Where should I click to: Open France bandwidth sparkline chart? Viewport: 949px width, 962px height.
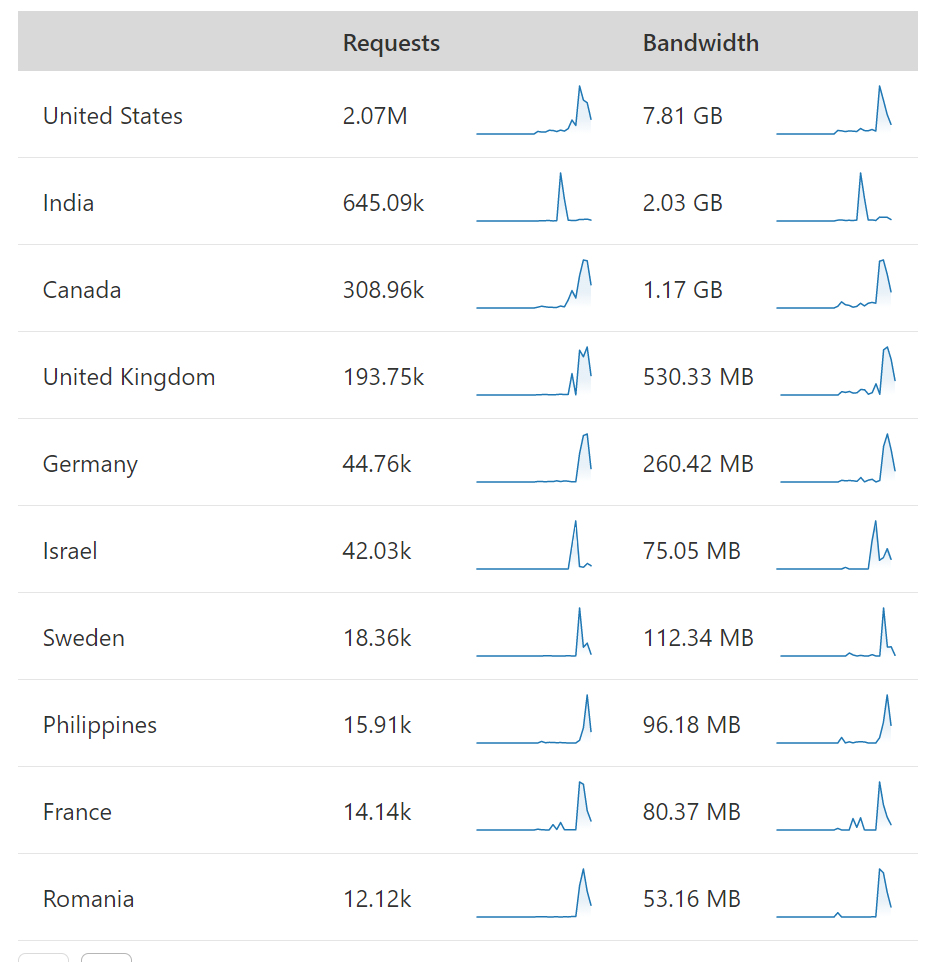[x=834, y=807]
